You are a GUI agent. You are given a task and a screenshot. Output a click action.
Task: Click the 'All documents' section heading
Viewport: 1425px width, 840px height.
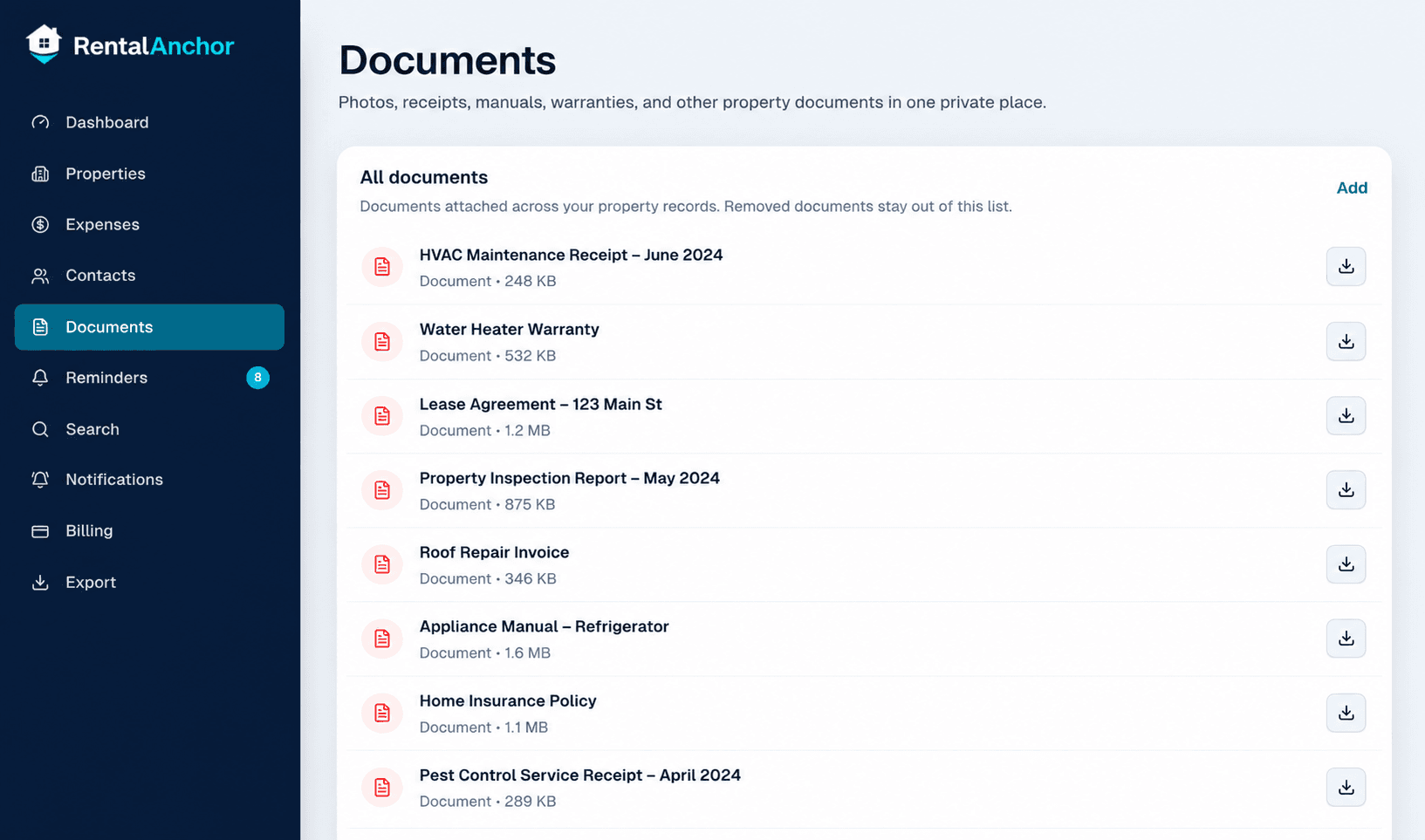click(x=424, y=177)
